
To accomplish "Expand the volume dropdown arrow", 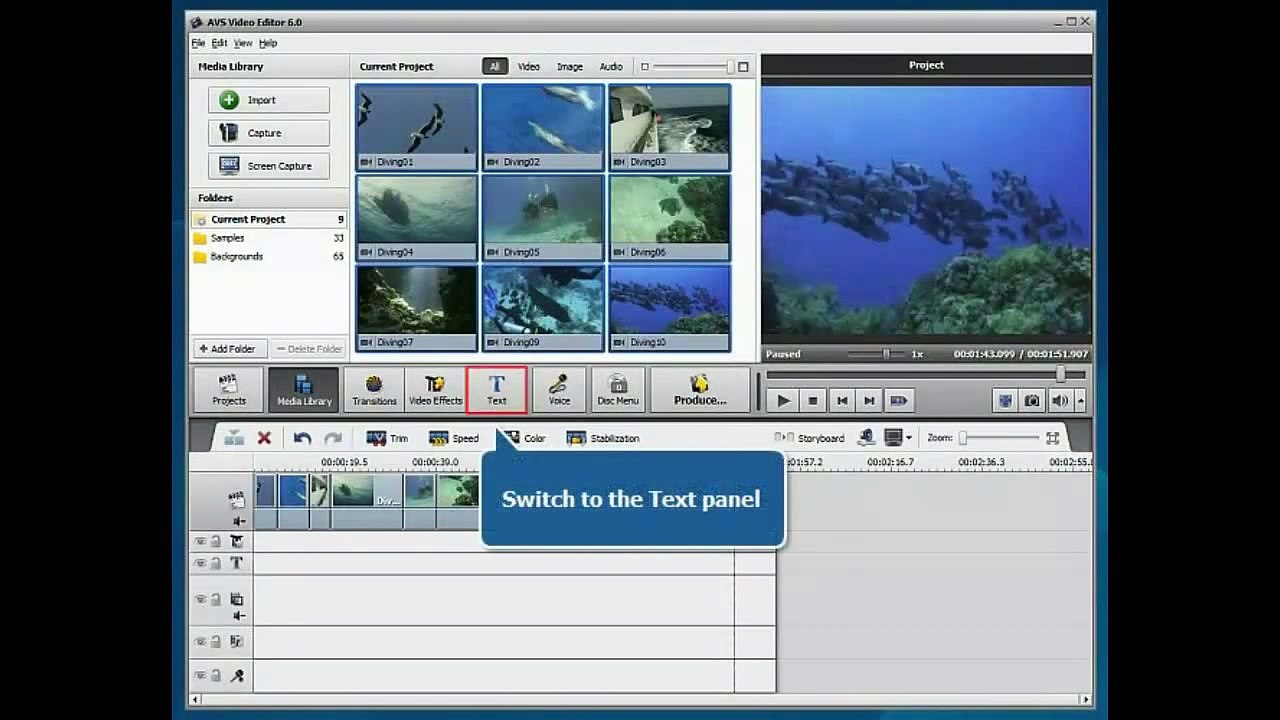I will click(x=1080, y=401).
